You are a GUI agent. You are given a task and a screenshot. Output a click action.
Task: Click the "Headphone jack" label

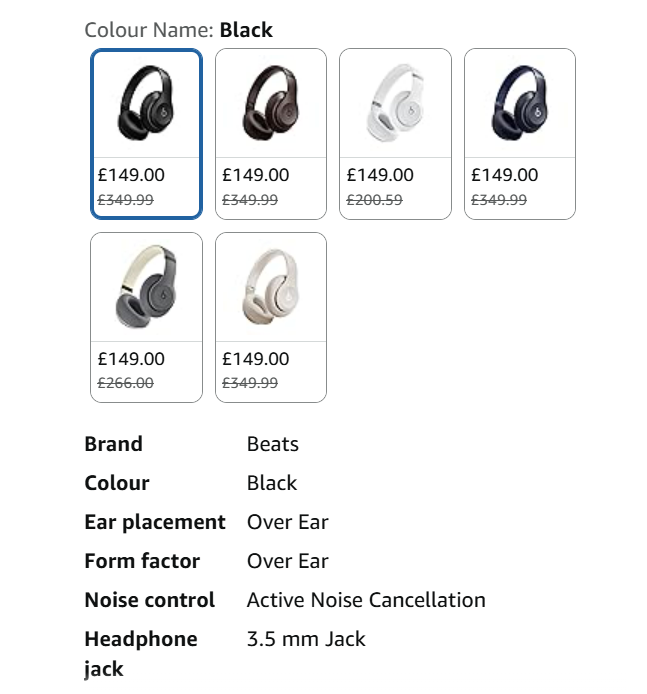point(140,653)
